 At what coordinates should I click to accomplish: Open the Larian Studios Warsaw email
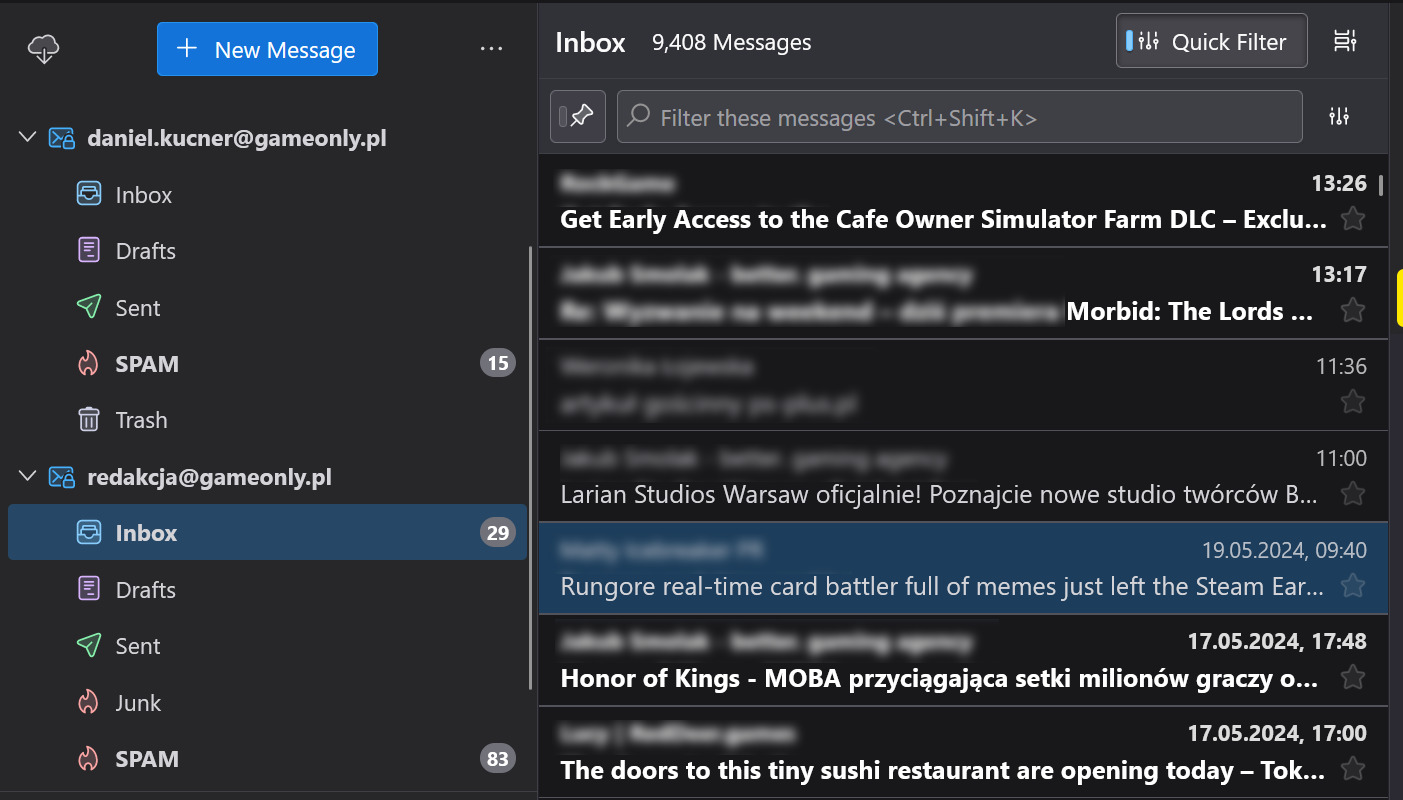[x=940, y=494]
